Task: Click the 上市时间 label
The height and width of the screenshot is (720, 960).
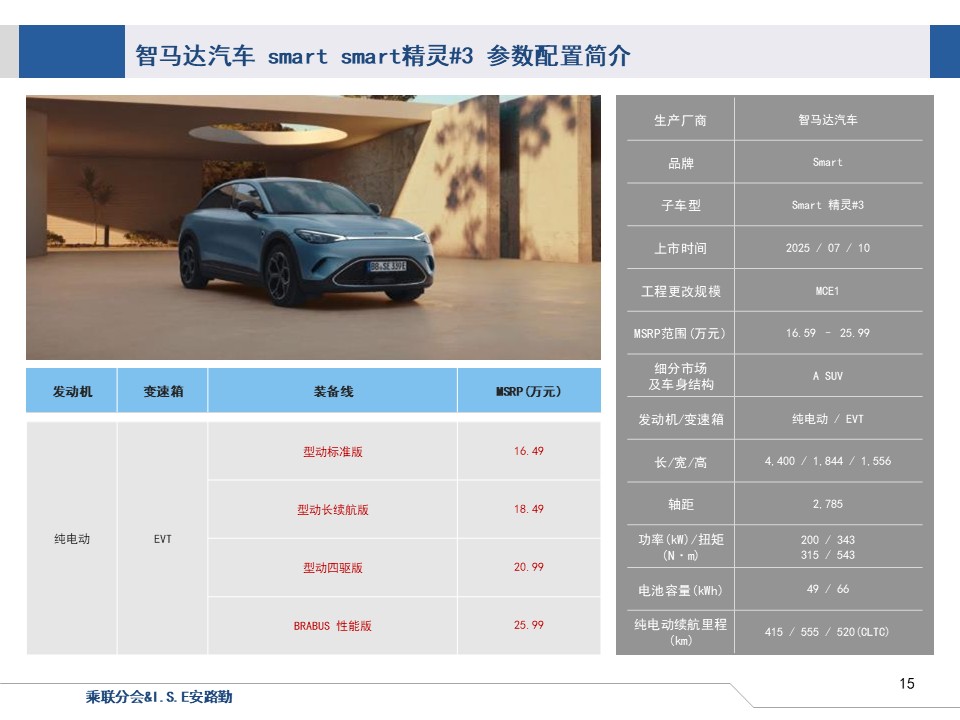Action: tap(680, 248)
